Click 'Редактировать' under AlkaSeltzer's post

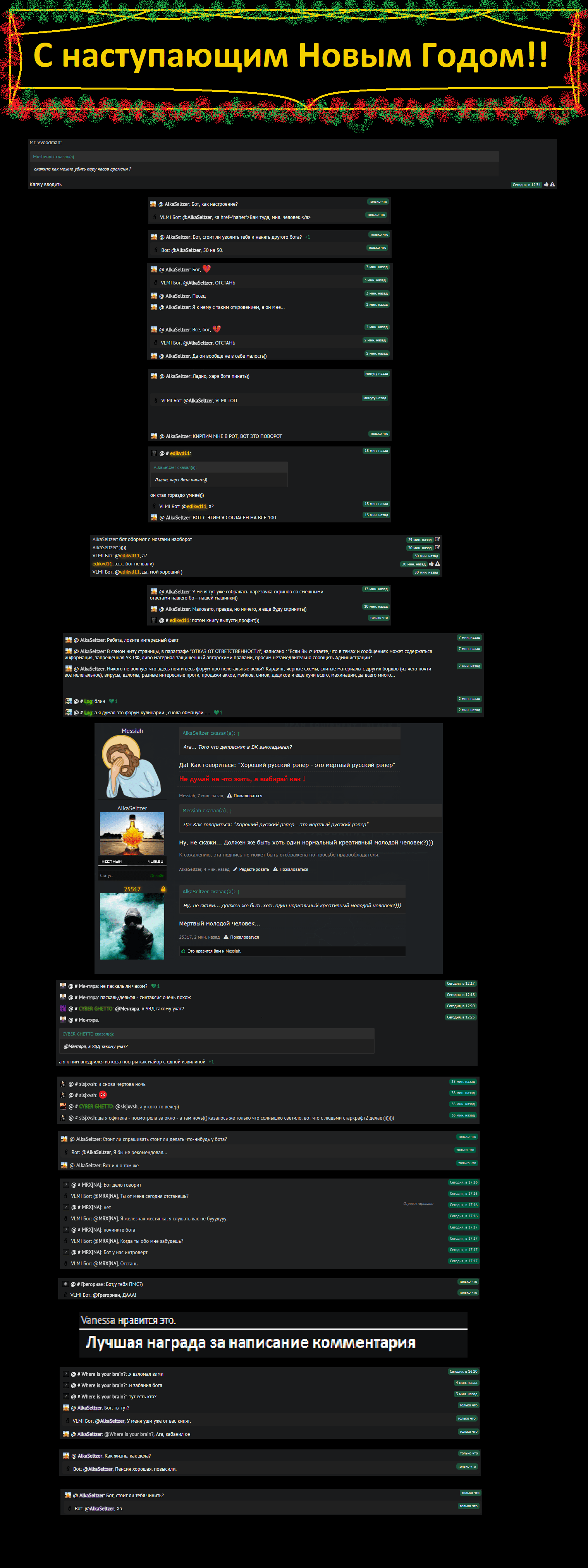254,869
